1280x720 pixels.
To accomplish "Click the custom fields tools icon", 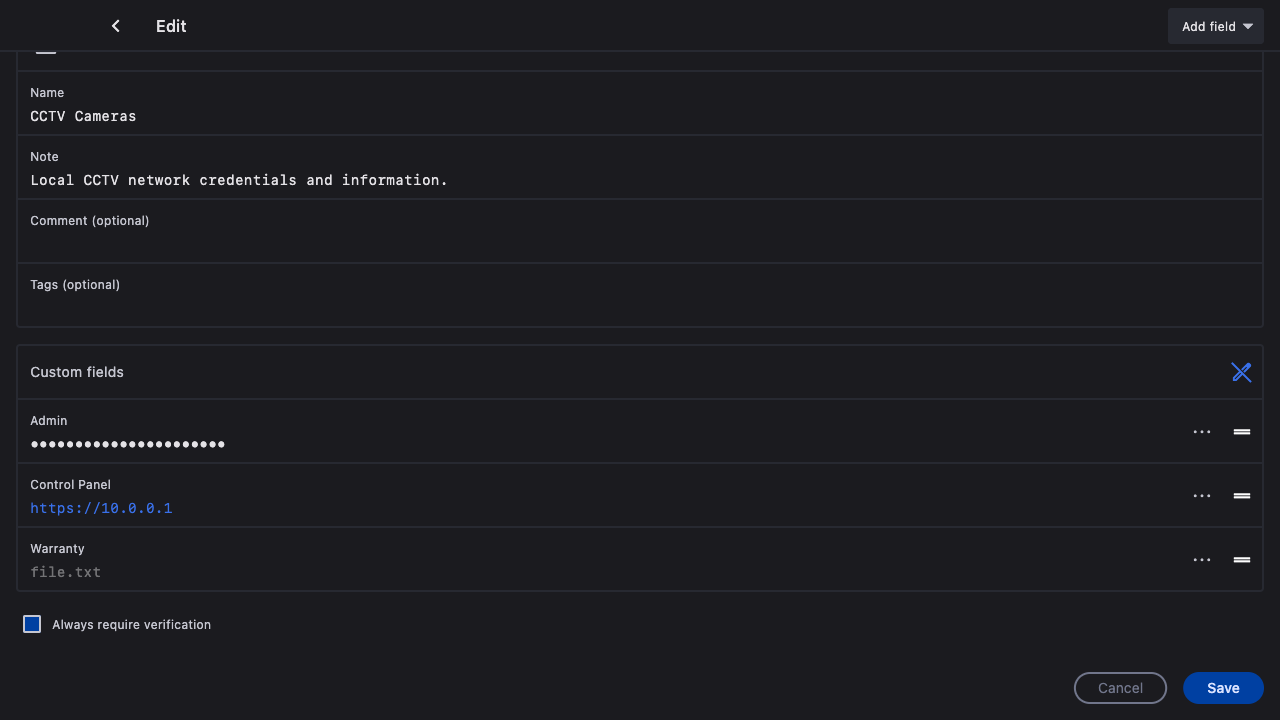I will click(x=1241, y=372).
